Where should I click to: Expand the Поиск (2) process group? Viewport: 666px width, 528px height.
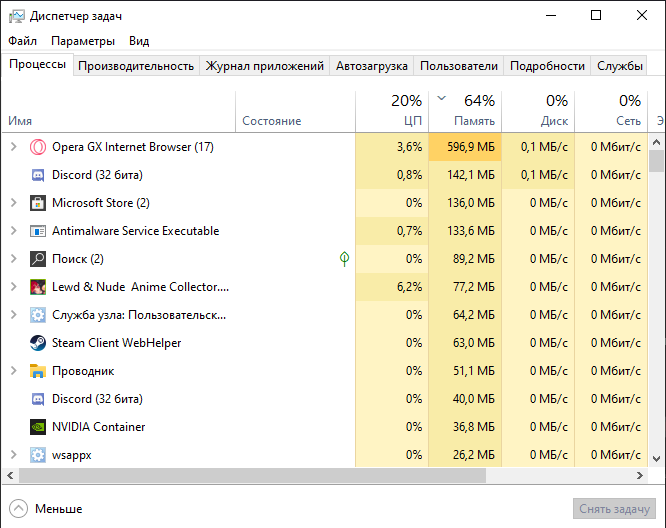[x=14, y=259]
